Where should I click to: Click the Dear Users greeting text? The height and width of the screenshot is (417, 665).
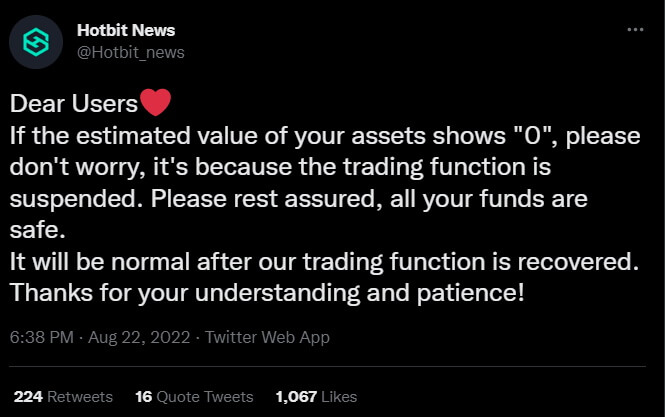point(74,104)
